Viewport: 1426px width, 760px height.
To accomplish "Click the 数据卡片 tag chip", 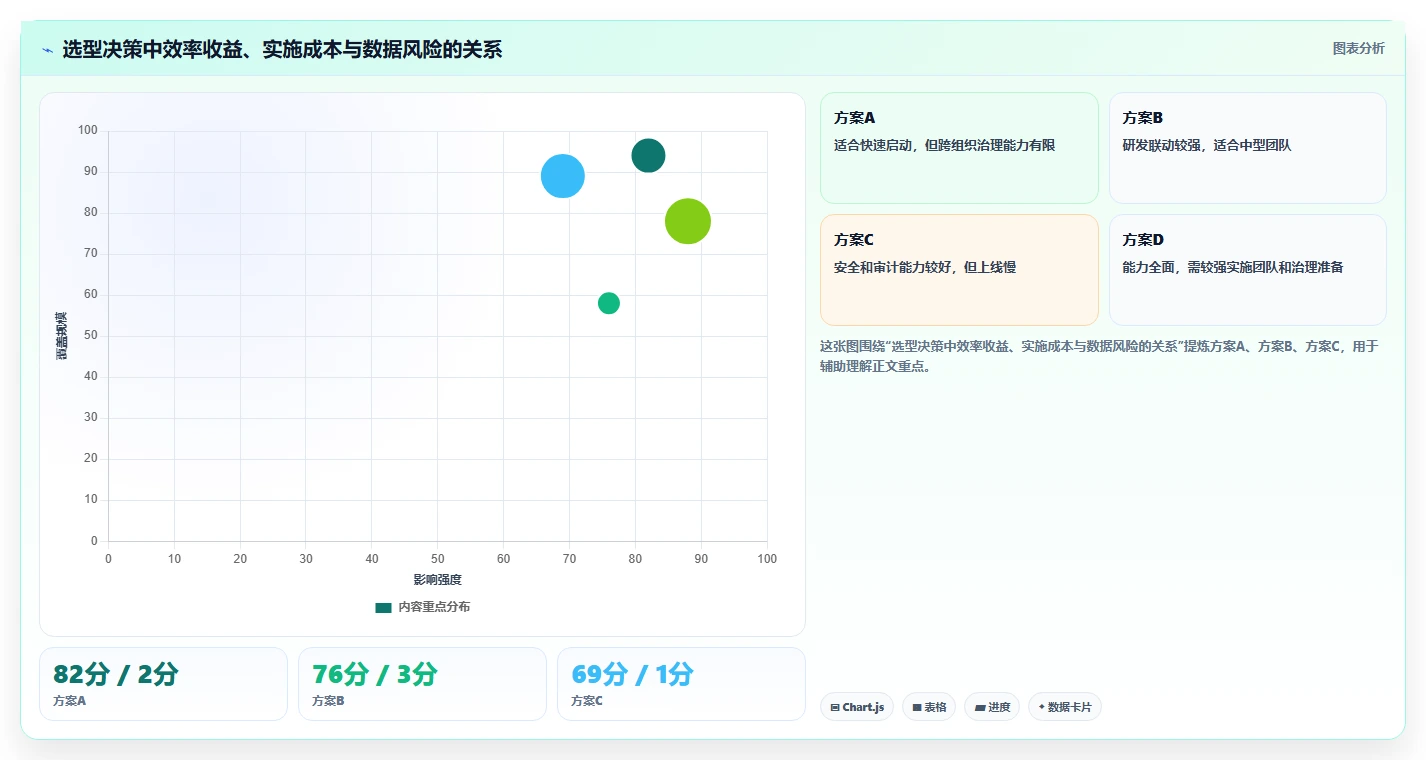I will (1065, 707).
